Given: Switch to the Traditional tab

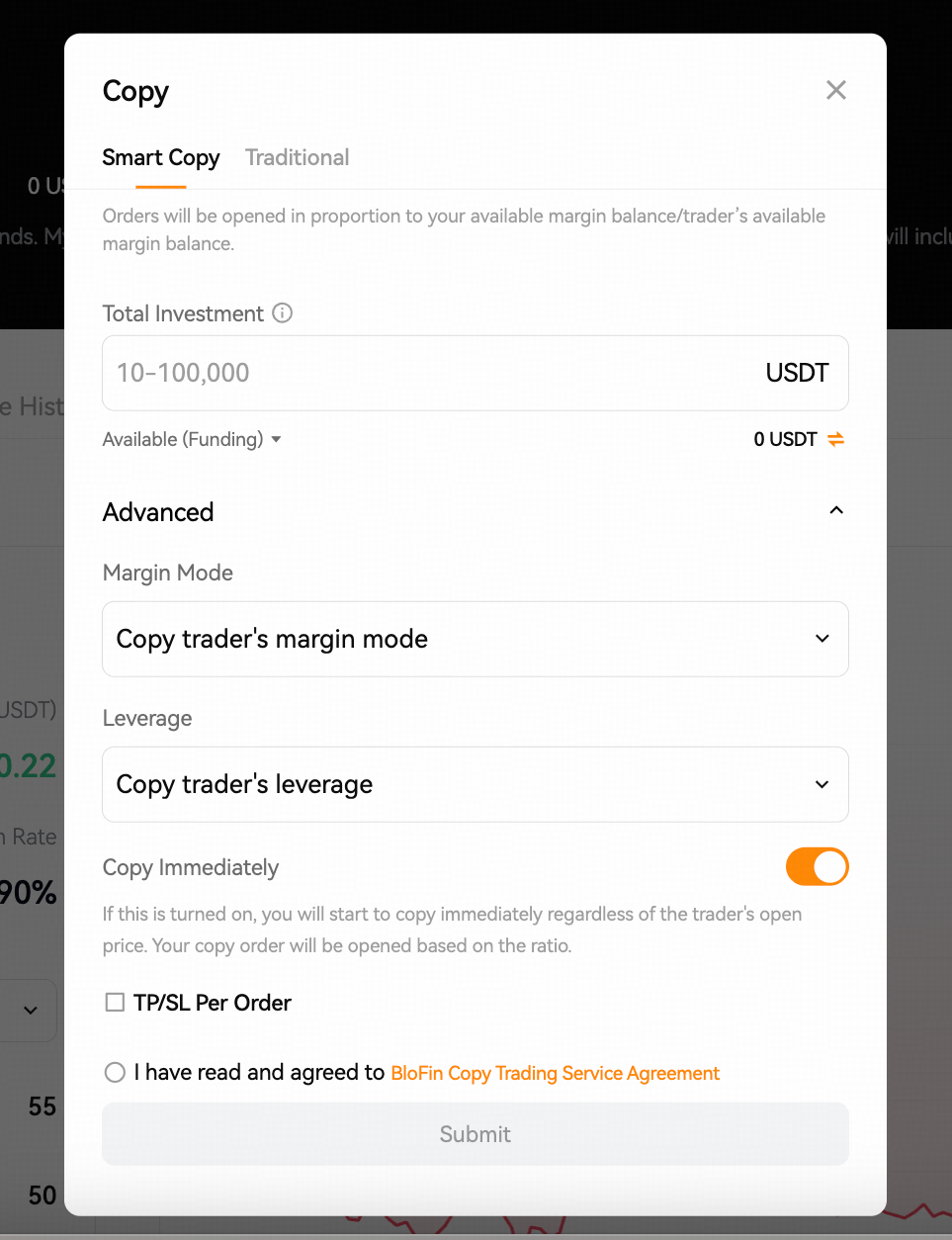Looking at the screenshot, I should tap(298, 157).
